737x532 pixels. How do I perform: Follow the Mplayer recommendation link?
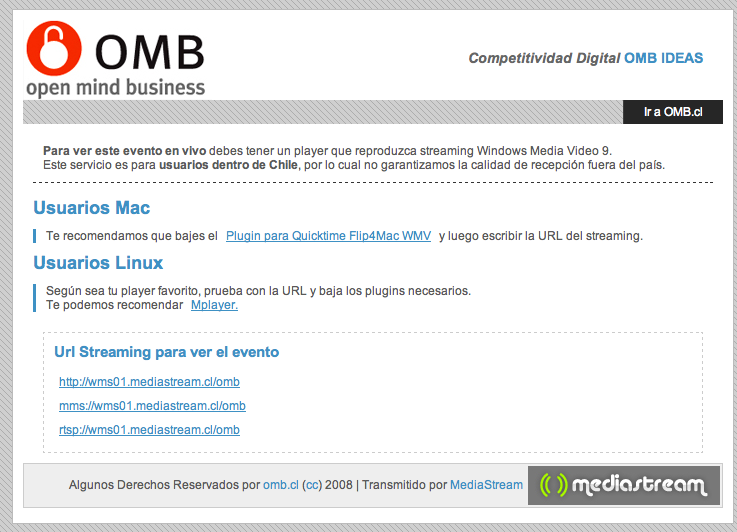(x=214, y=305)
